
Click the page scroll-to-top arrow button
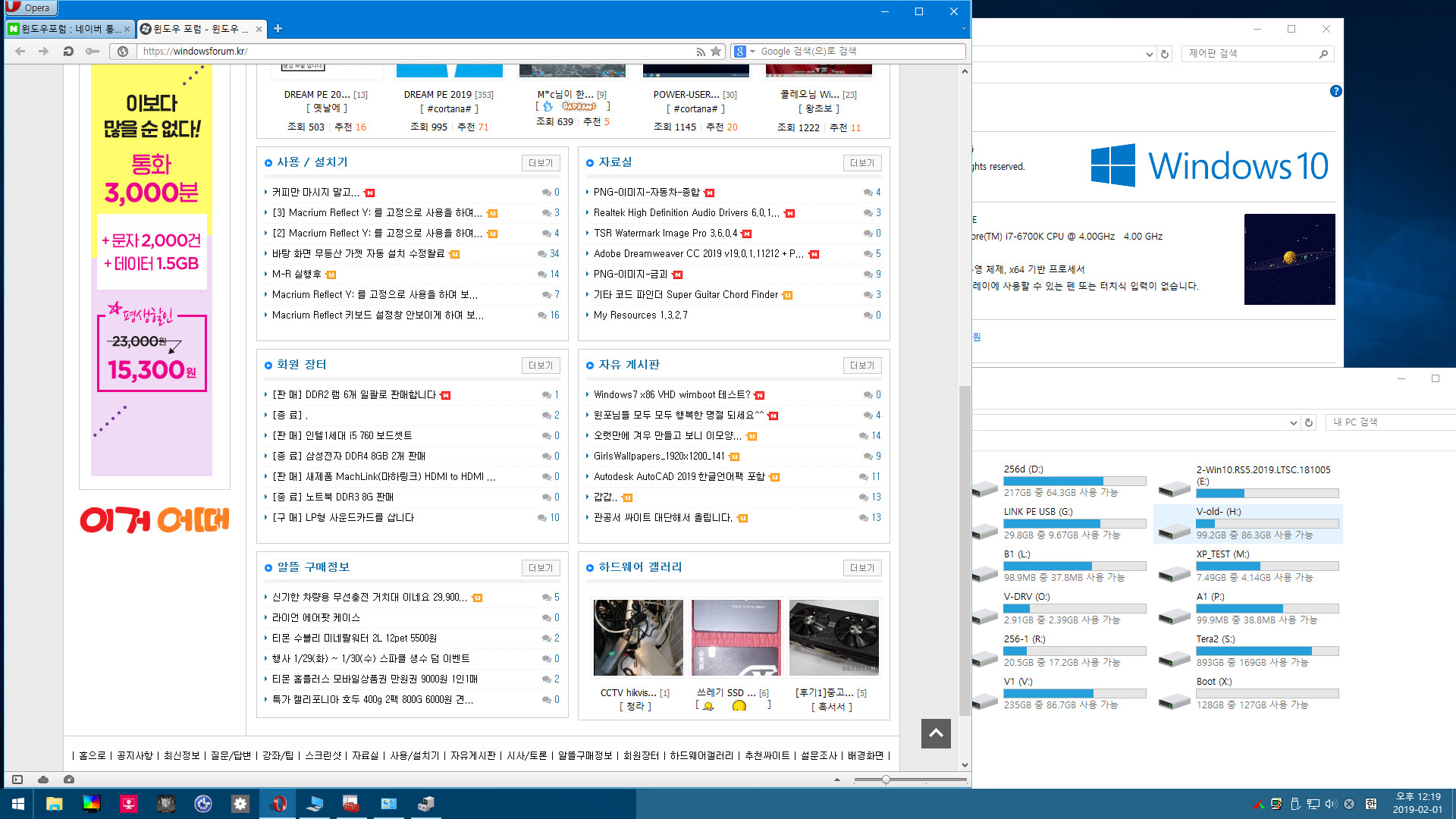(935, 733)
